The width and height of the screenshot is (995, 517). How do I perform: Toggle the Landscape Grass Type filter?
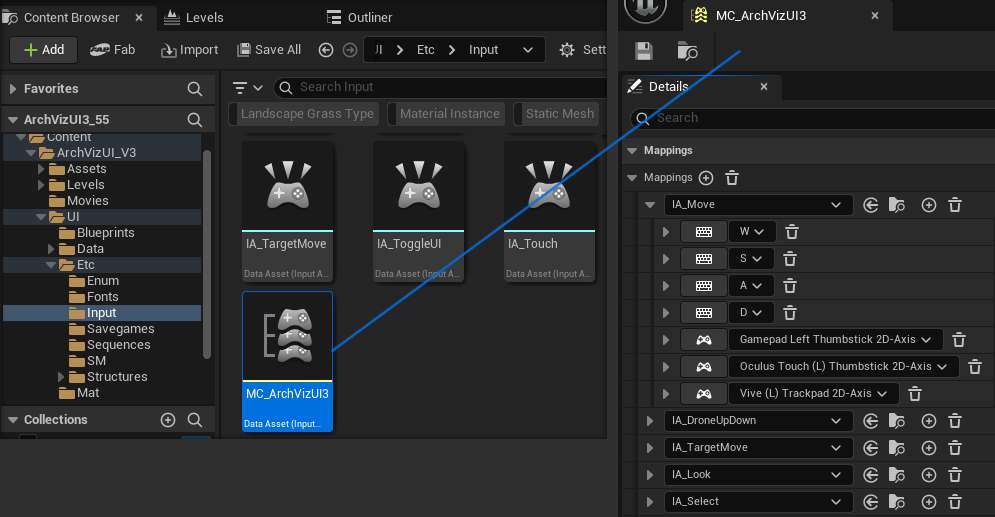(306, 114)
